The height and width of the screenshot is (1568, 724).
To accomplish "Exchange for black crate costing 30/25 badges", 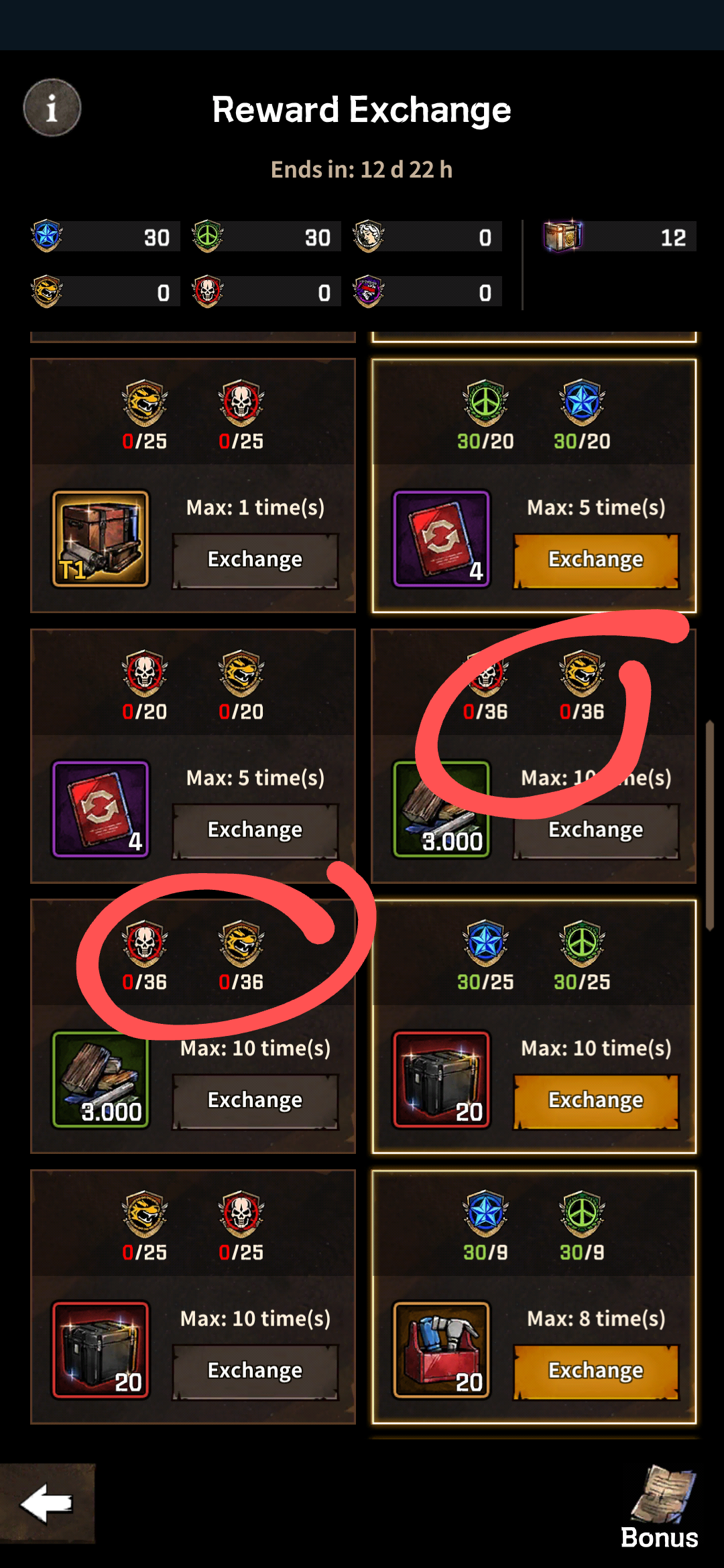I will click(x=596, y=1101).
